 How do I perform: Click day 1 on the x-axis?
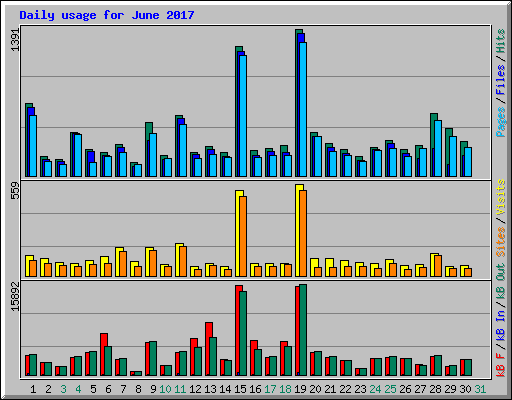click(x=33, y=389)
